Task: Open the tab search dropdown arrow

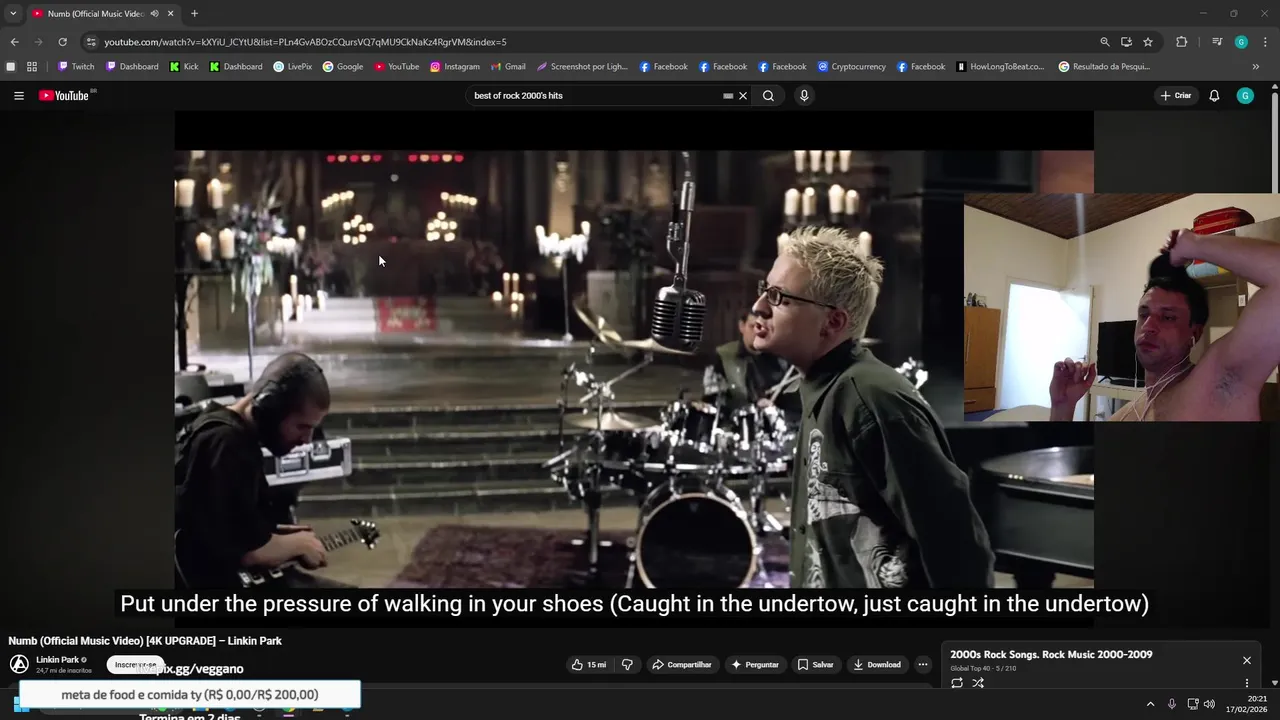Action: pos(13,14)
